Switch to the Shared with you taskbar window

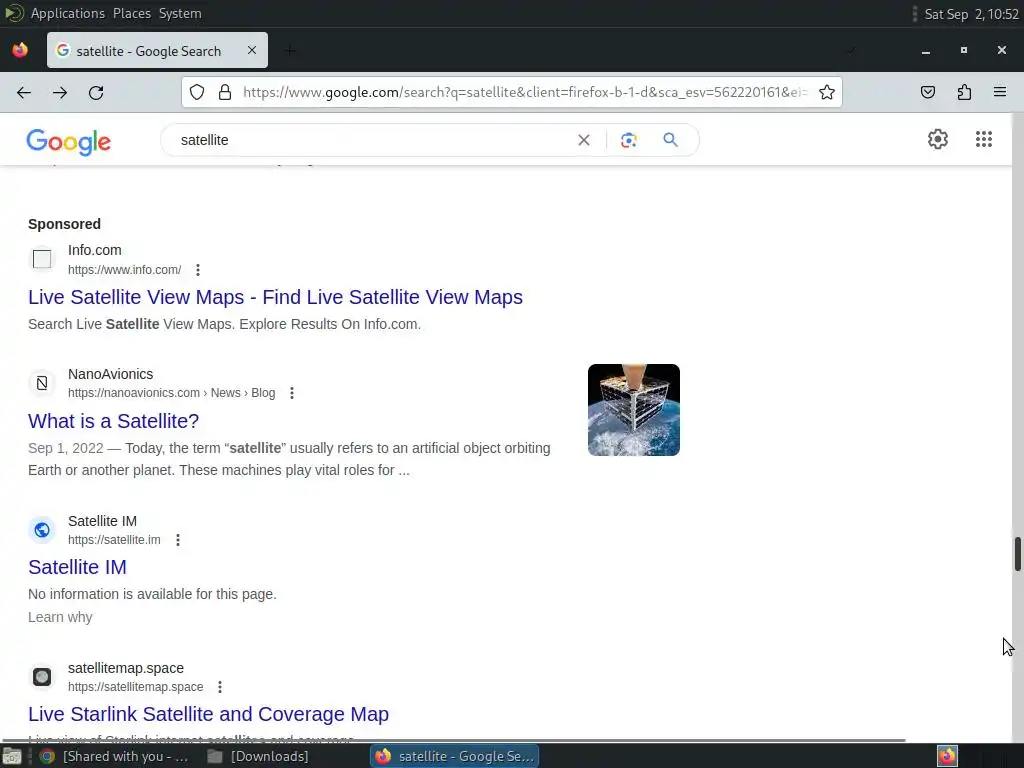[114, 756]
